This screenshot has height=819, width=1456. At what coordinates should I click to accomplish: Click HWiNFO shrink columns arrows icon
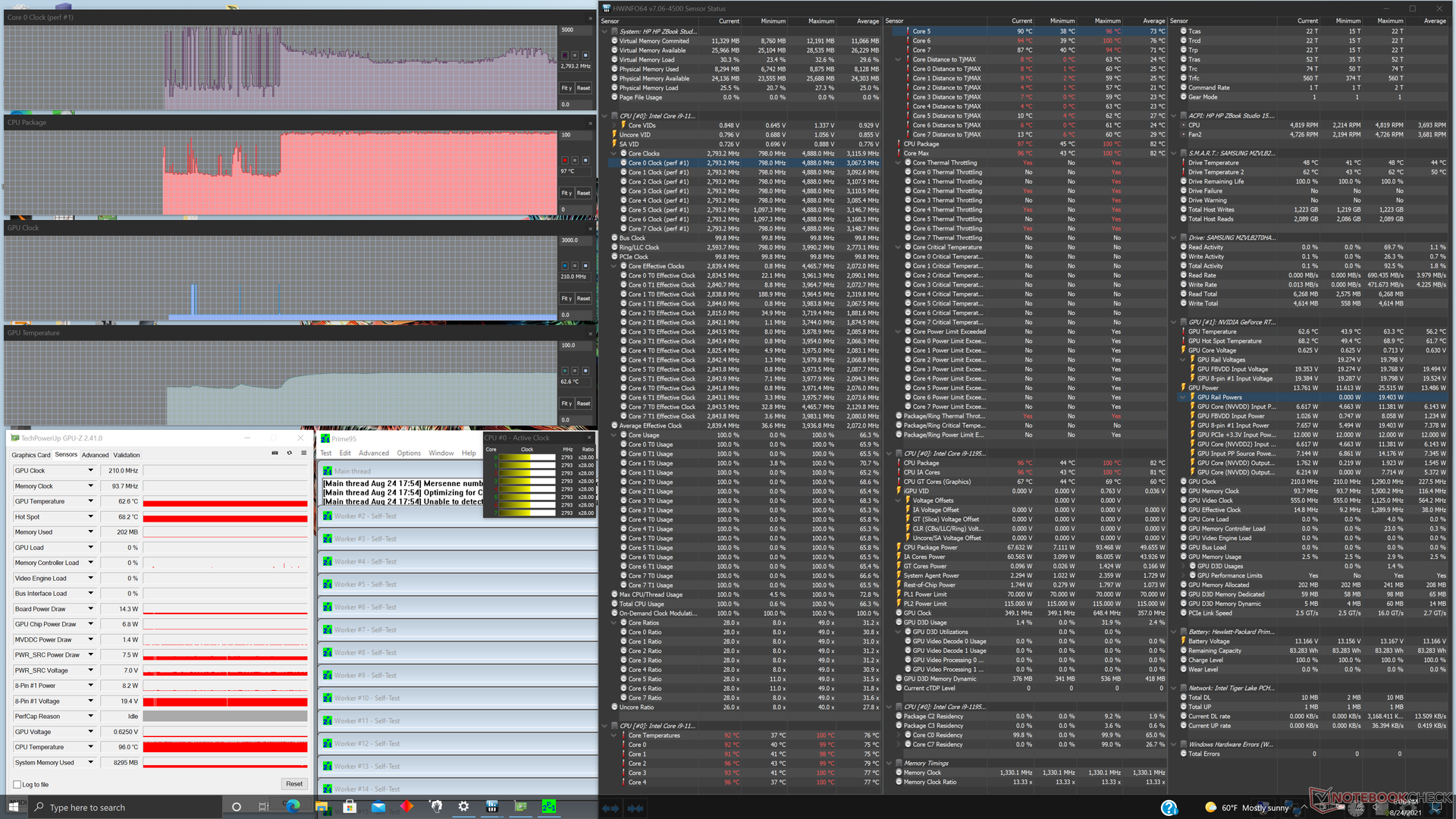pos(635,808)
